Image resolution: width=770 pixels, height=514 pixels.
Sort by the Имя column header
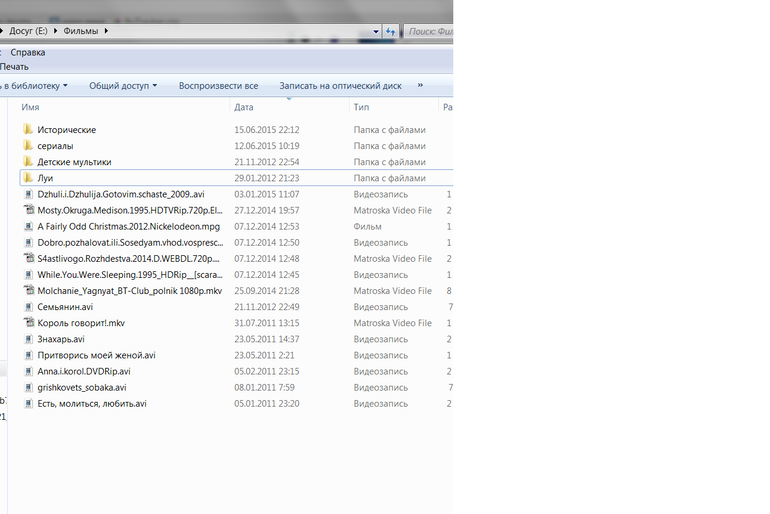click(x=30, y=107)
